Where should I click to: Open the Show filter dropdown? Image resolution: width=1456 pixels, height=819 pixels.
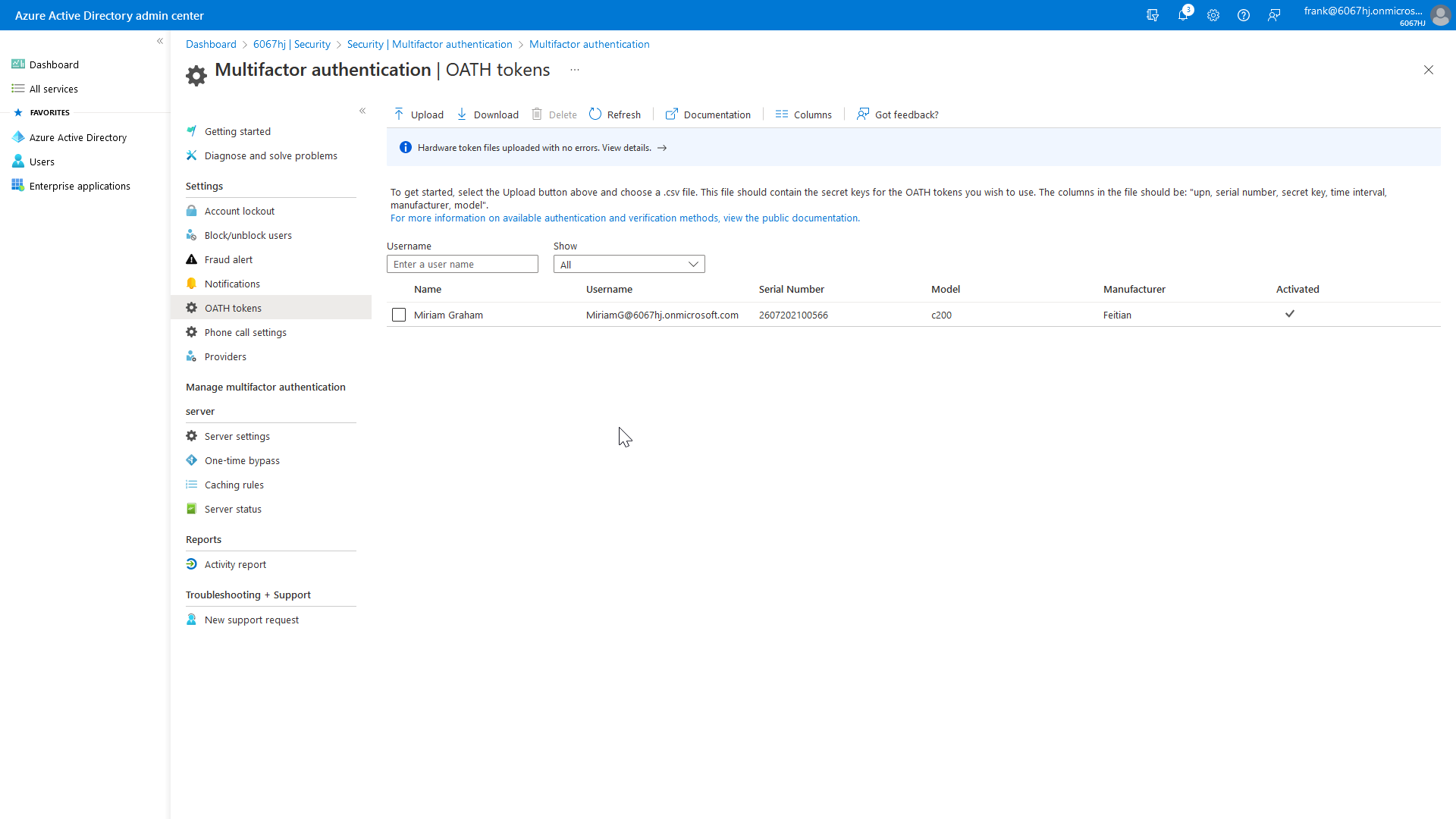tap(692, 264)
